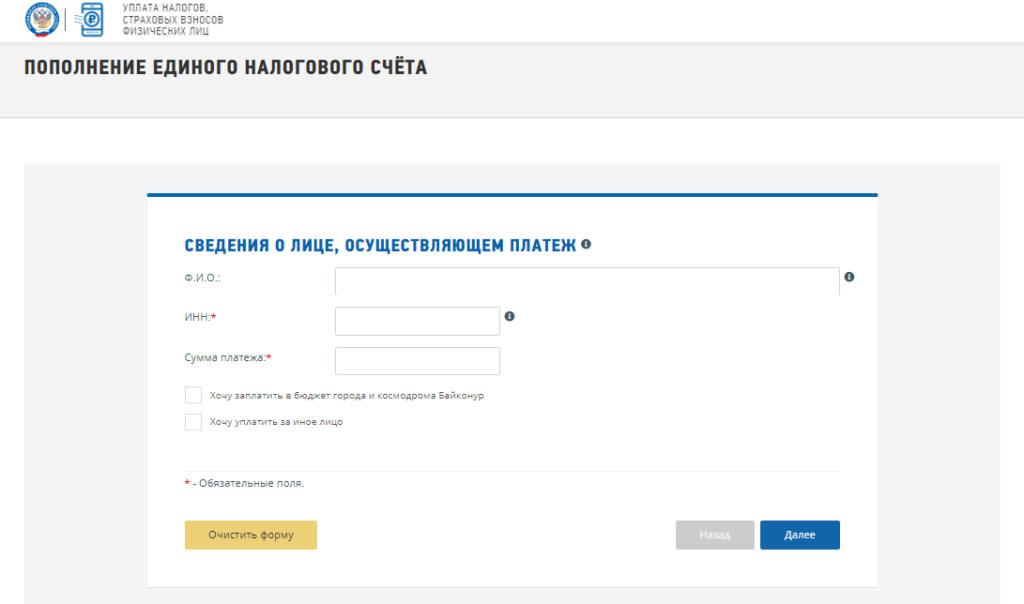Tick the 'уплатить за иное лицо' checkbox

193,422
